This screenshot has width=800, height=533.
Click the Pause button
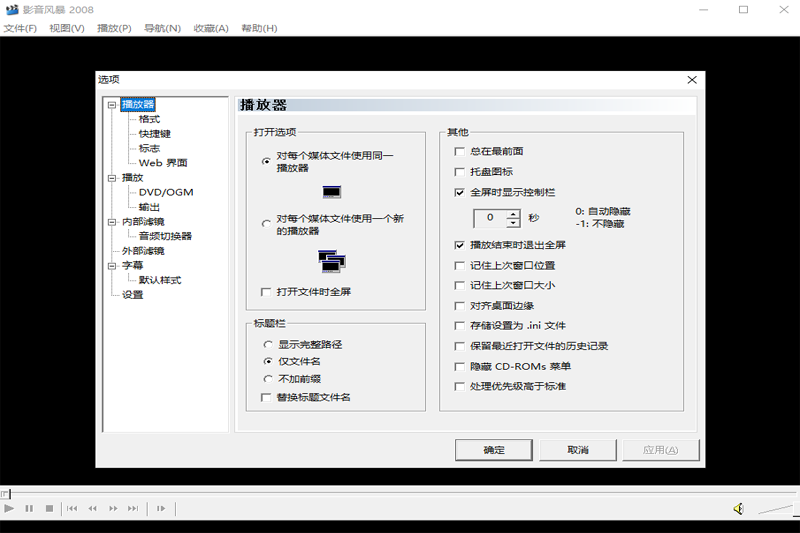(x=29, y=509)
